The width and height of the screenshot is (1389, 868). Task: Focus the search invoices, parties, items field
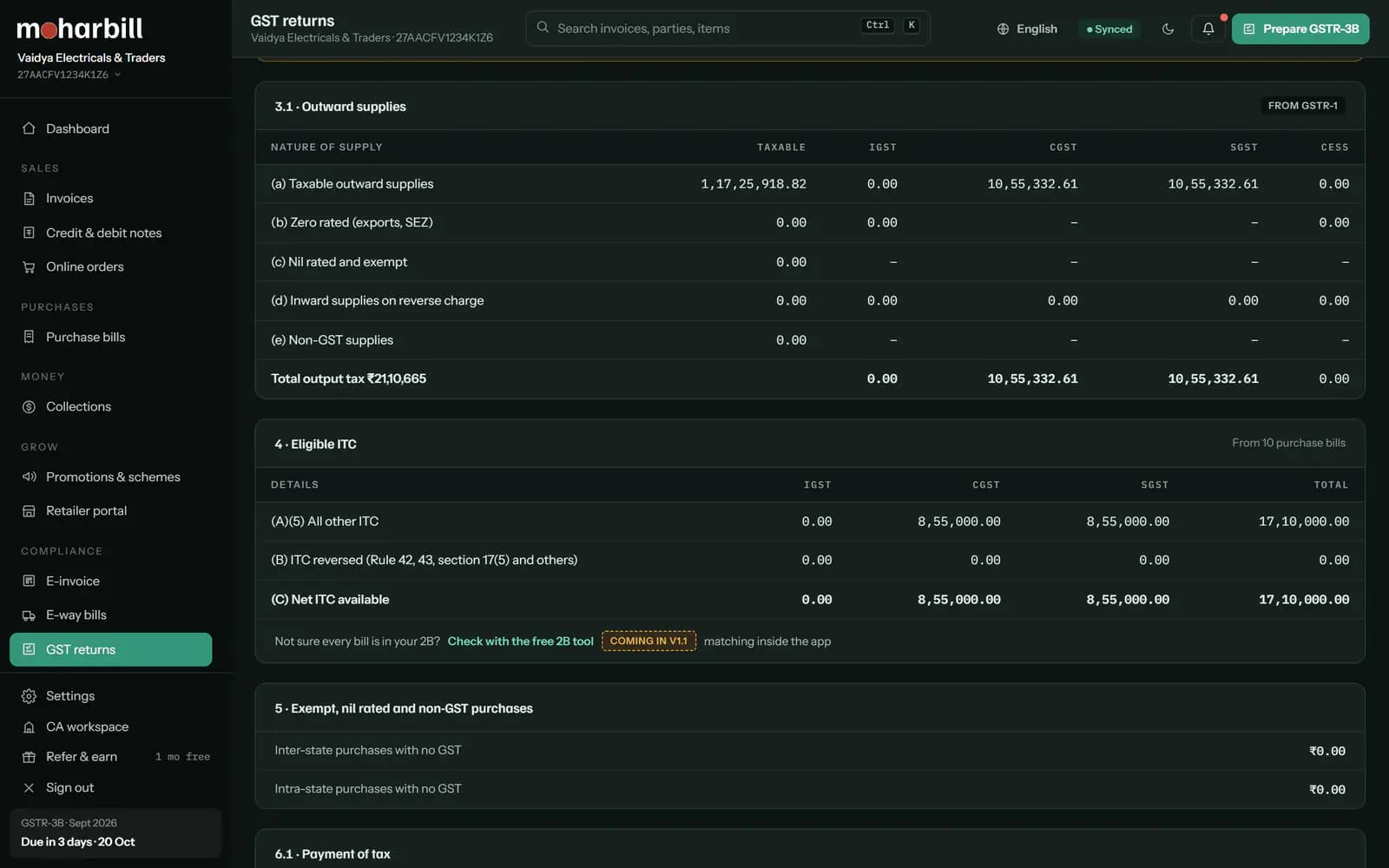pos(727,28)
